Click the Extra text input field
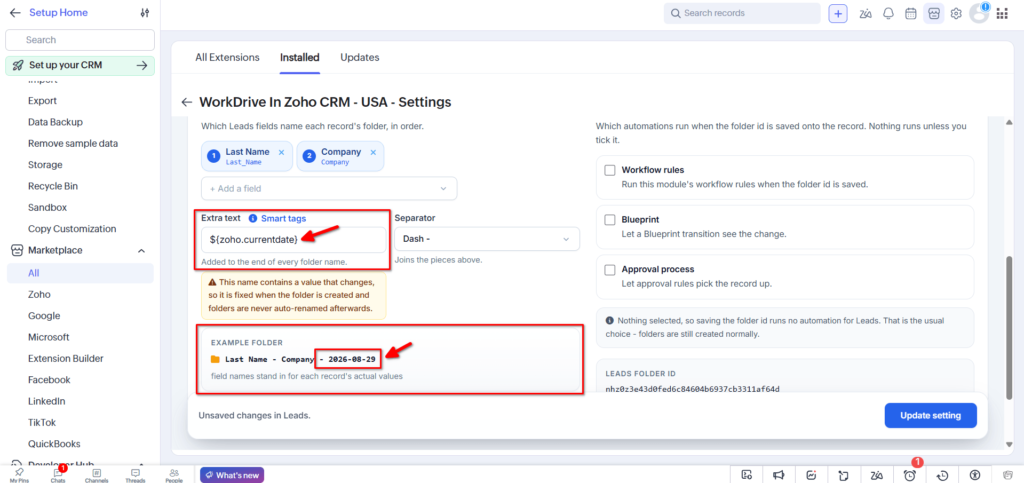Viewport: 1024px width, 483px height. point(293,240)
